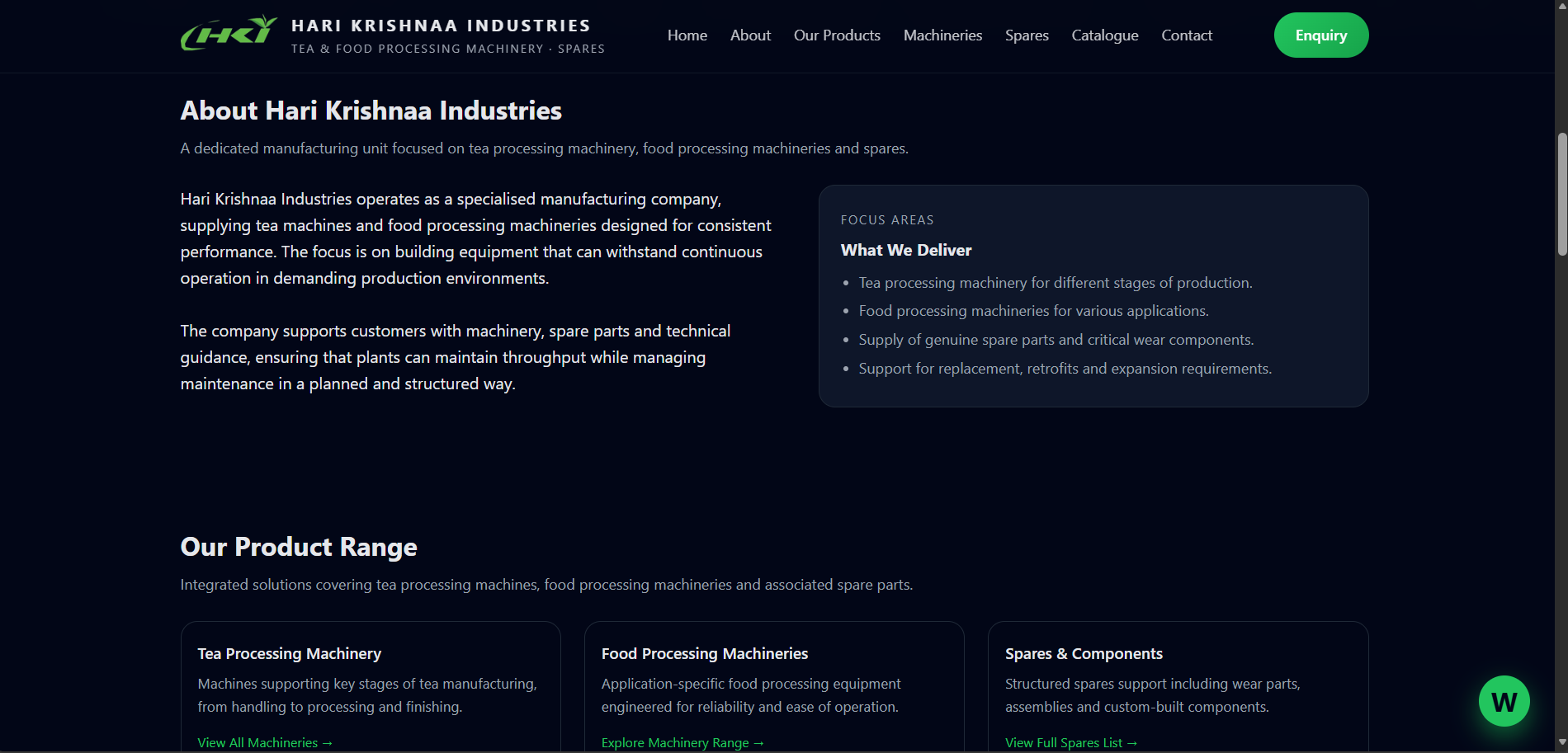This screenshot has width=1568, height=753.
Task: Click the scrollbar down arrow
Action: 1561,745
